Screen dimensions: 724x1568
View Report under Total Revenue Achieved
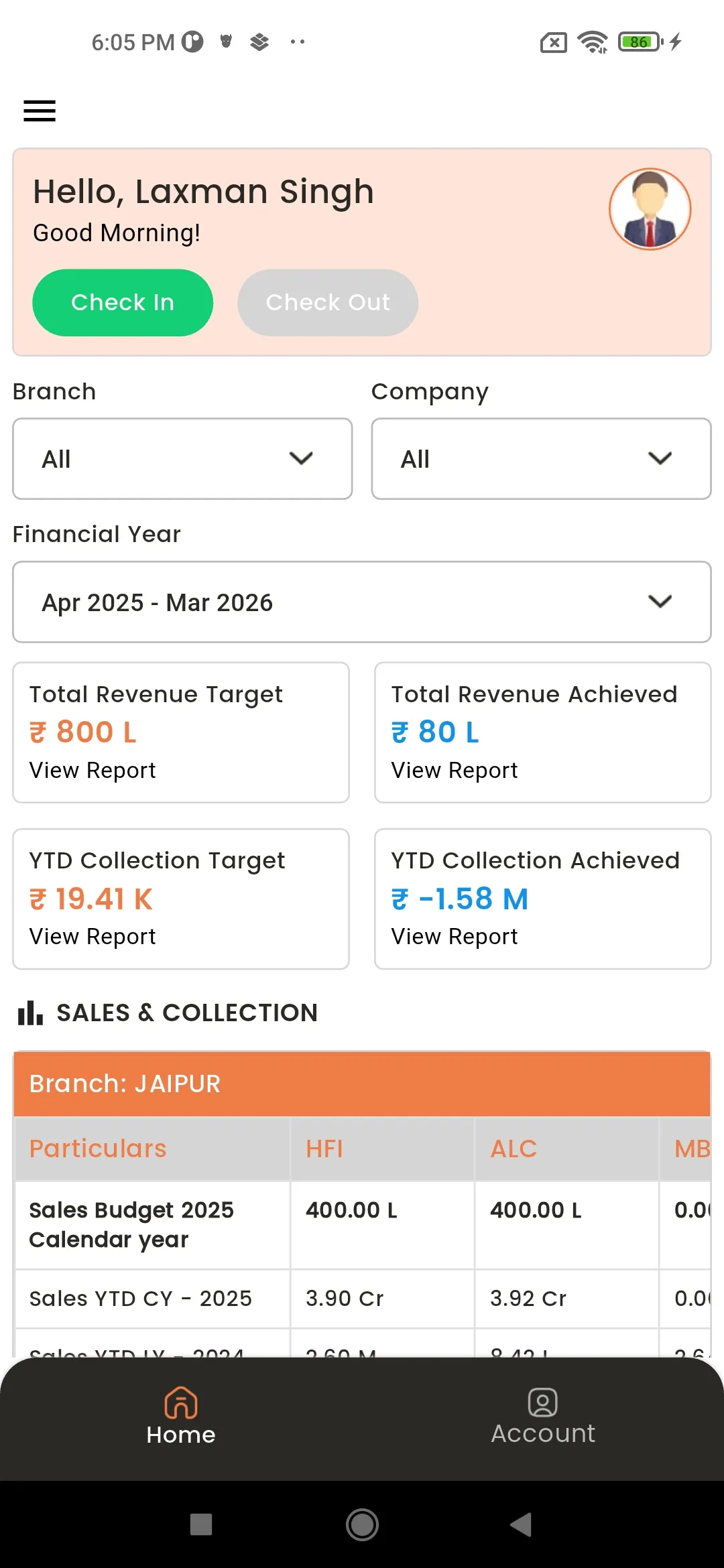click(455, 771)
